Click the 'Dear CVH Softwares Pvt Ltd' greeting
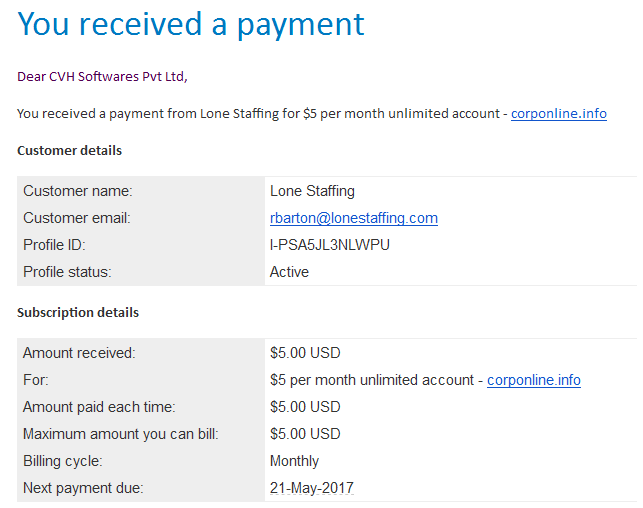This screenshot has width=643, height=508. point(102,76)
